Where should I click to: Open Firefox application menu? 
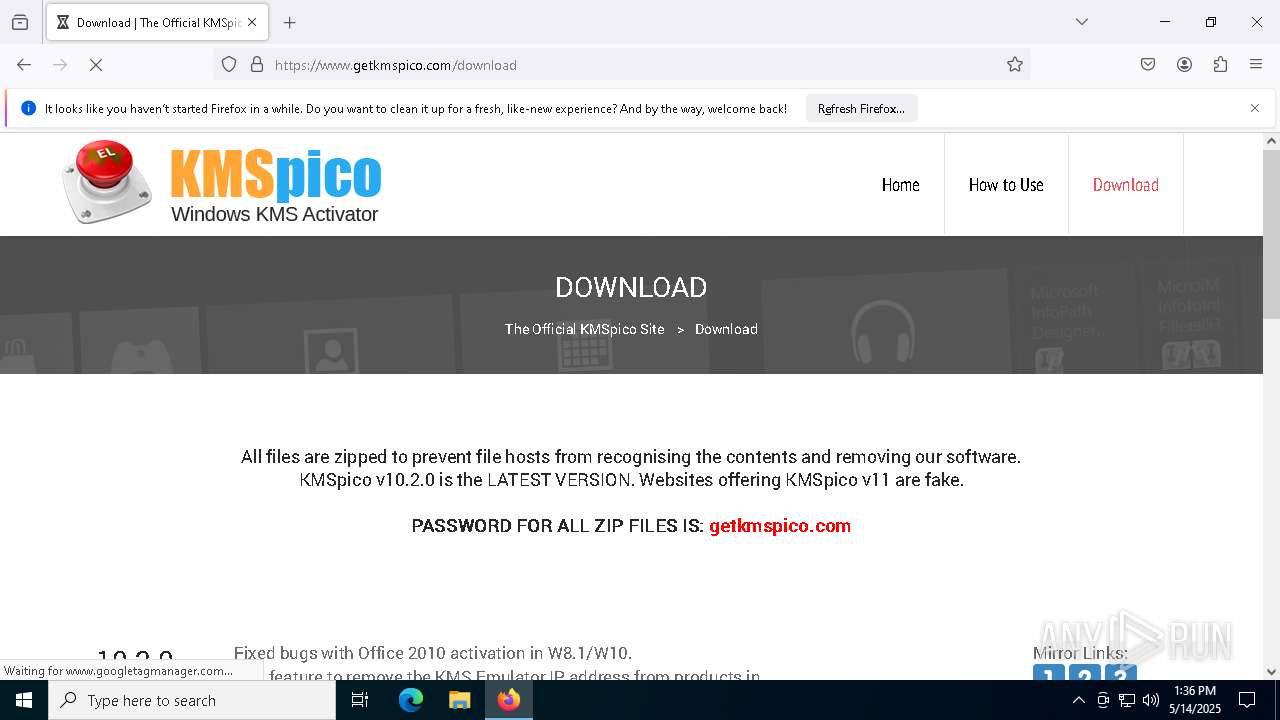click(1256, 65)
